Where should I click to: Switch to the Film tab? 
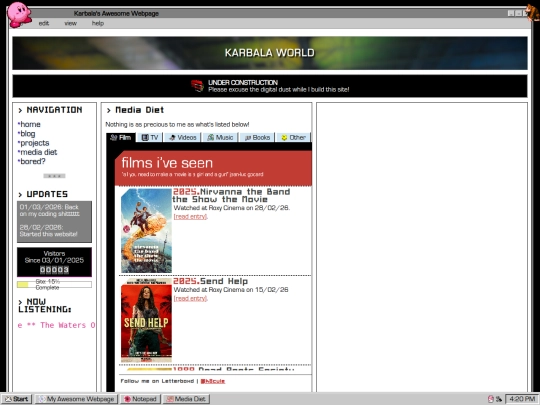pos(121,137)
